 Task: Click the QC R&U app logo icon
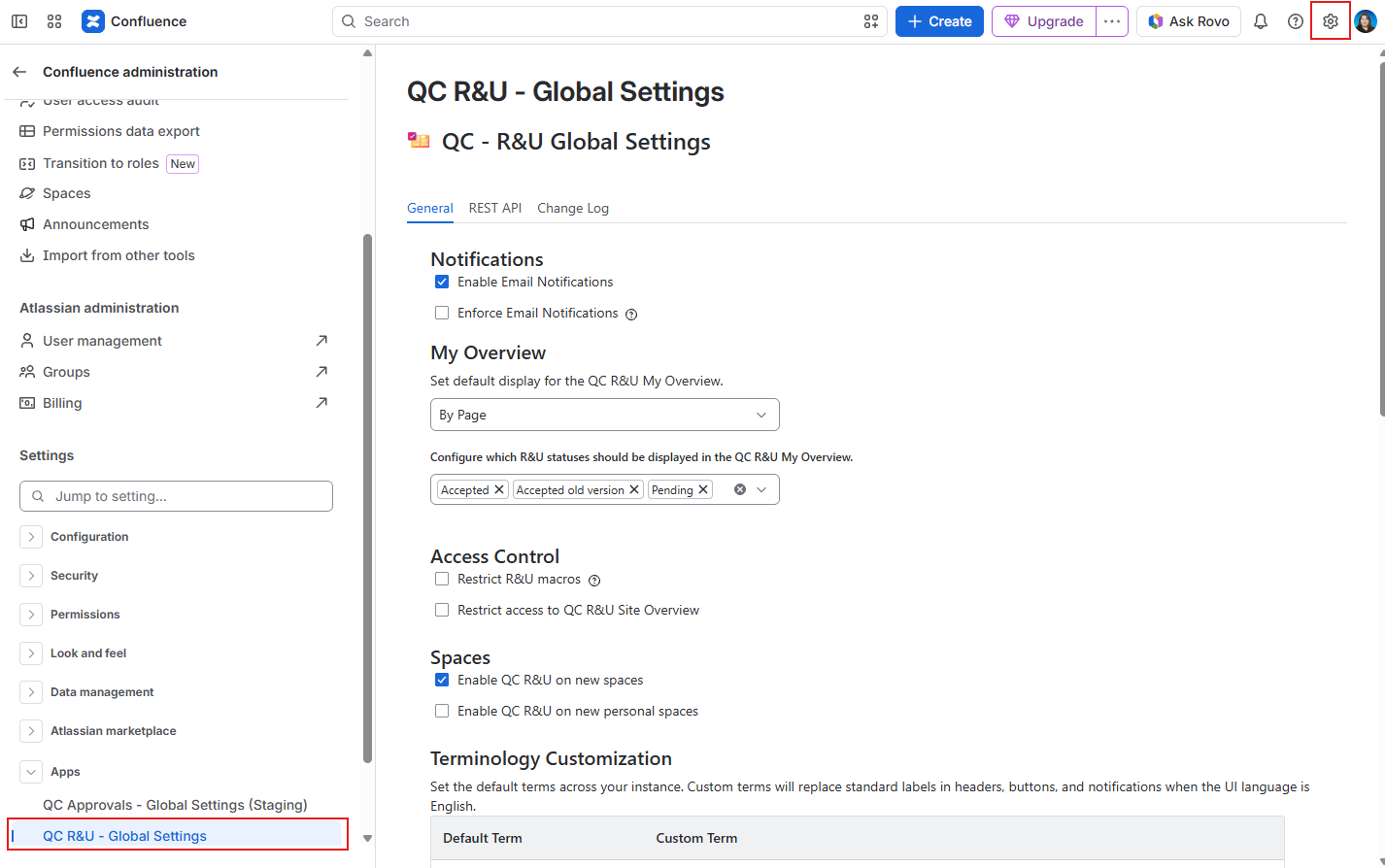[x=419, y=141]
